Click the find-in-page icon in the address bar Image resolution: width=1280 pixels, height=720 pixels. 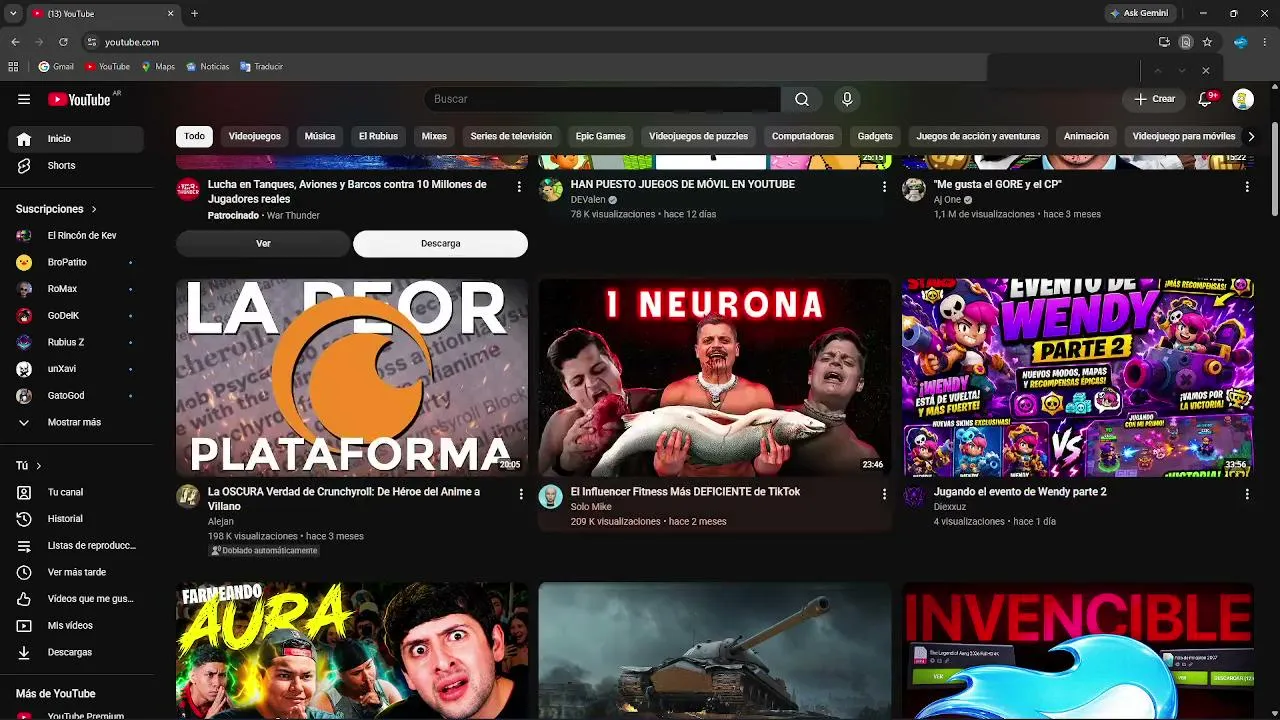coord(1186,42)
